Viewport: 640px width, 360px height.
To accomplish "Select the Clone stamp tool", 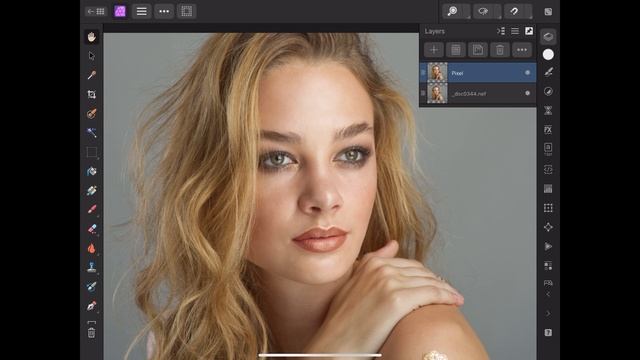I will point(91,267).
